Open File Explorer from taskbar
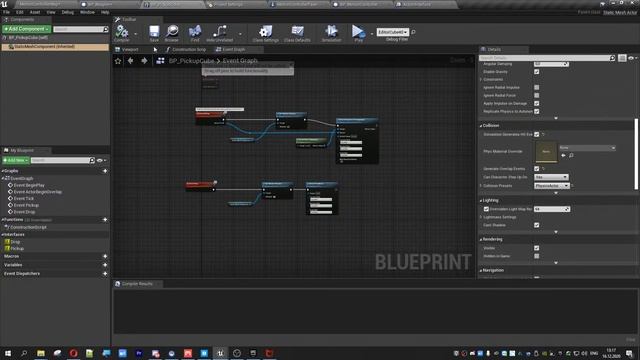This screenshot has width=640, height=360. [x=41, y=353]
